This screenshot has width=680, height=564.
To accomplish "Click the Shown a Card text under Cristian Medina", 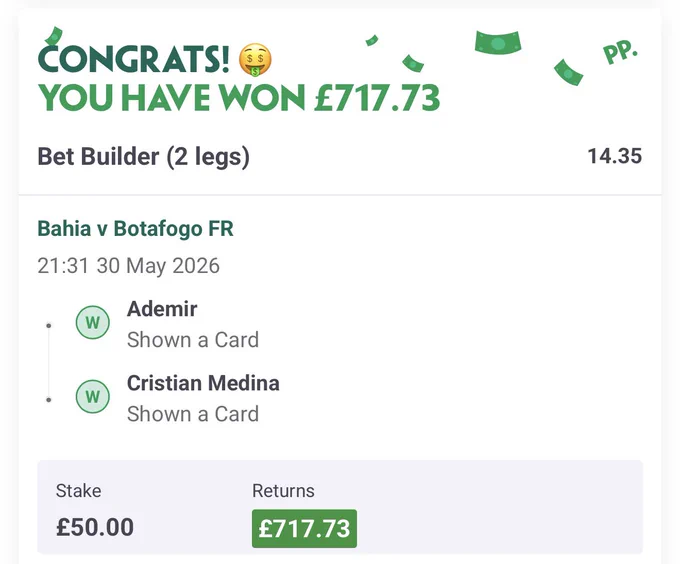I will tap(193, 414).
